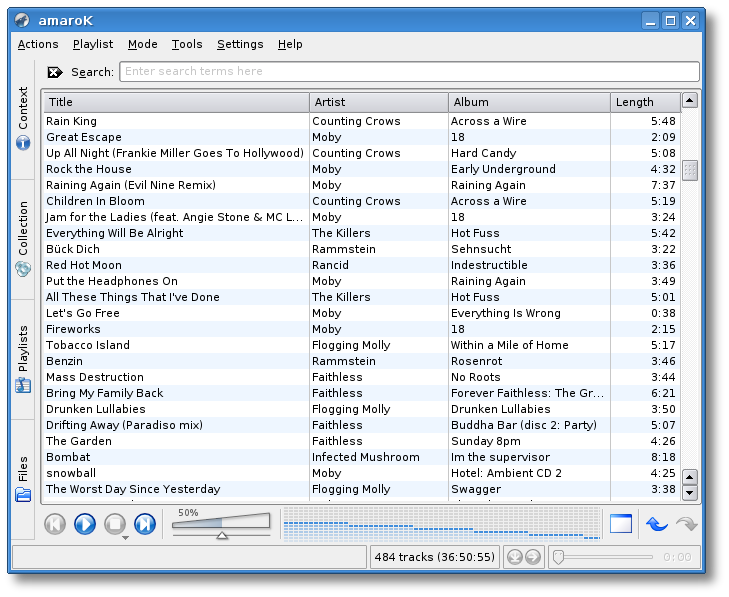Screen dimensions: 729x597
Task: Click the top scrollbar up arrow
Action: click(690, 100)
